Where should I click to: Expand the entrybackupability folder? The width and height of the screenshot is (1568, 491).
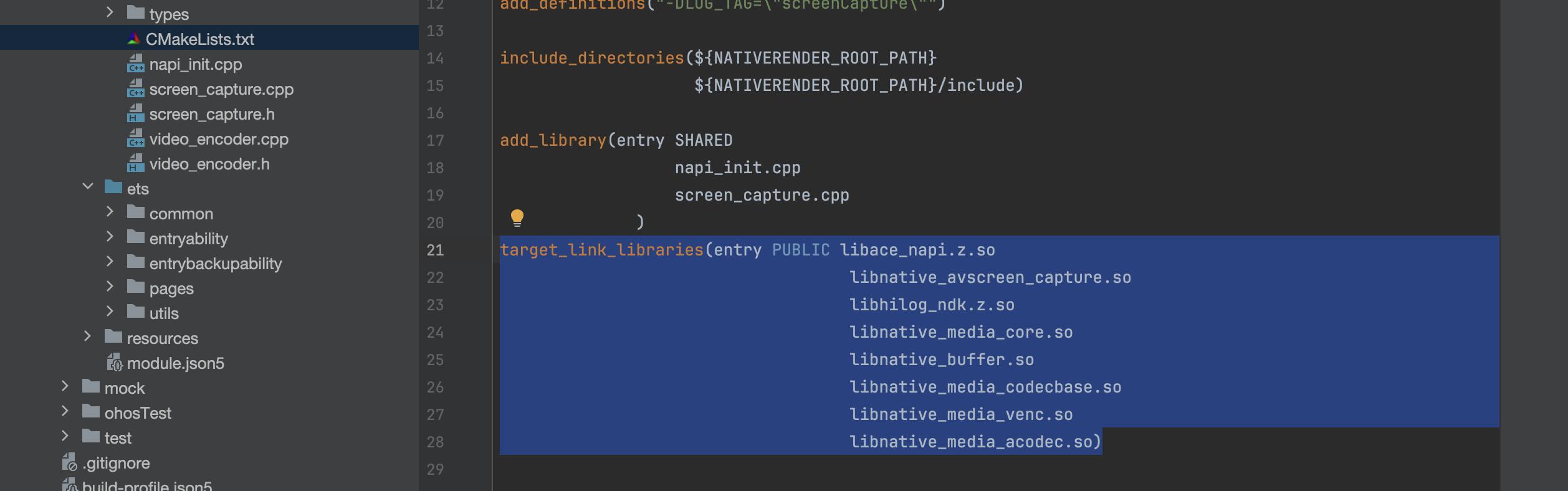point(110,261)
